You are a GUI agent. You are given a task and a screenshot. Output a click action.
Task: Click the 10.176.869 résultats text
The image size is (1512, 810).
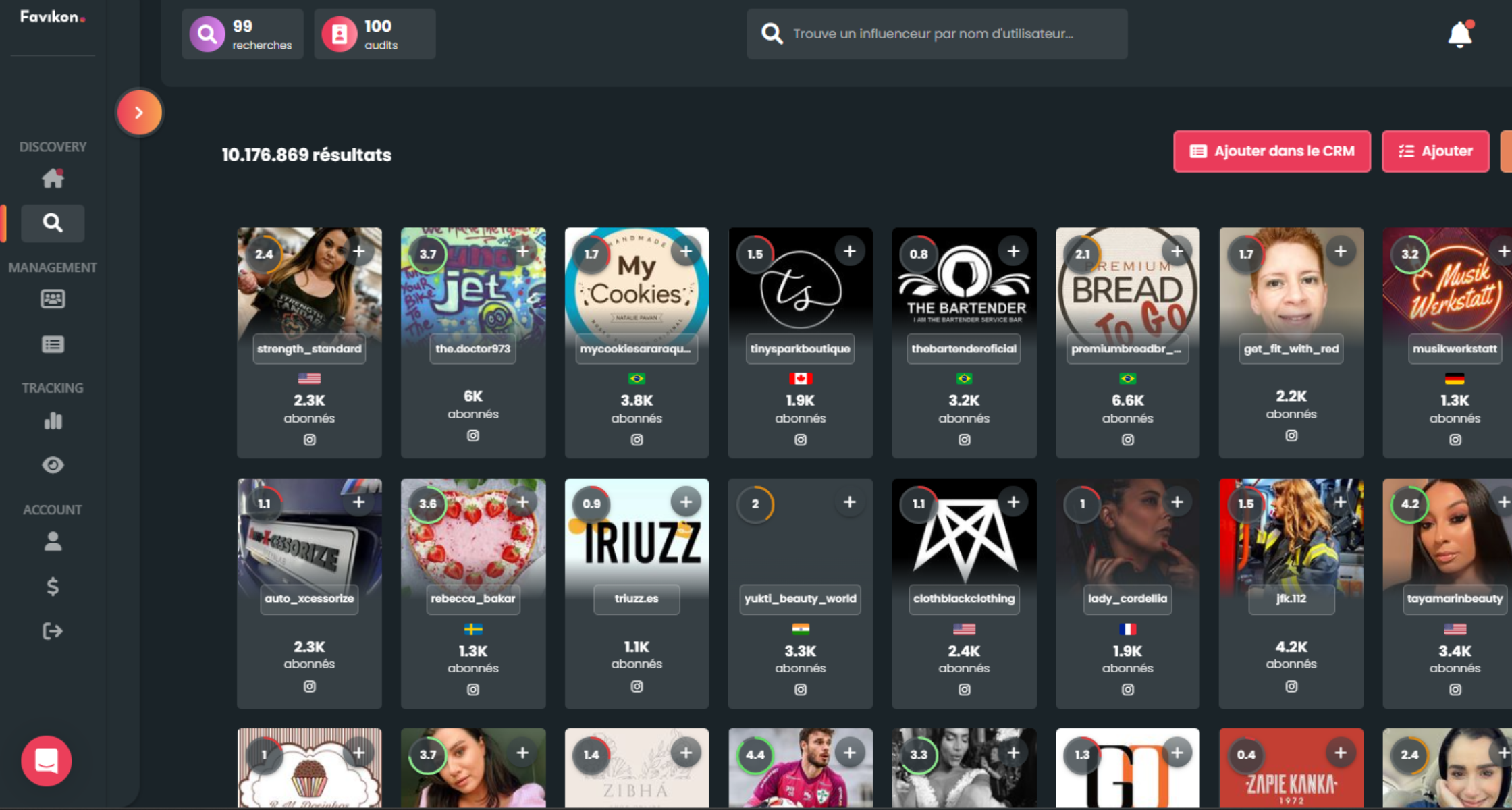pos(306,155)
